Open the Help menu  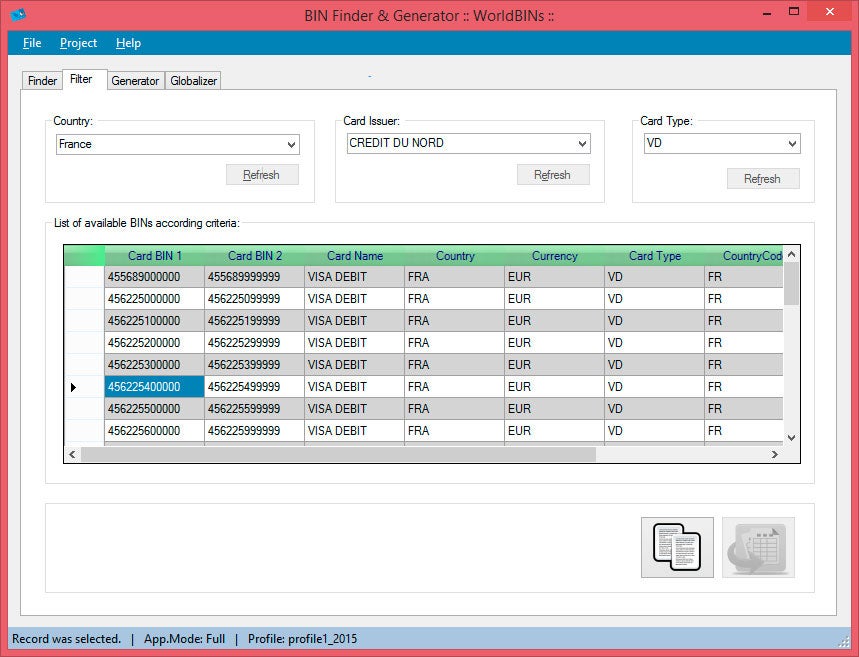(128, 43)
